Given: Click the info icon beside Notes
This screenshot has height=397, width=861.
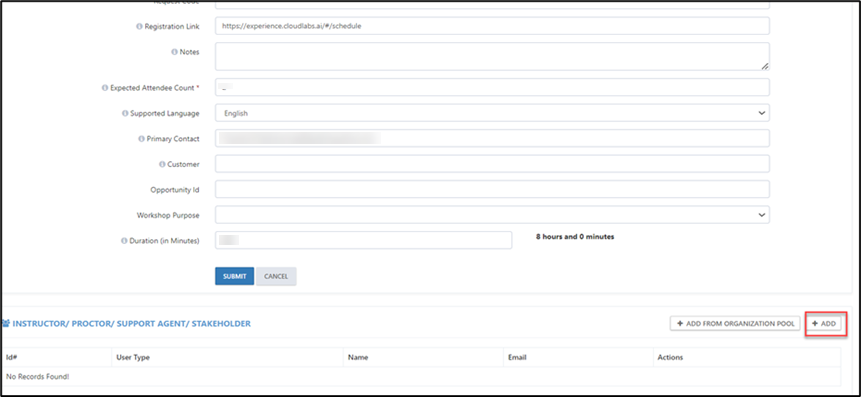Looking at the screenshot, I should point(175,52).
